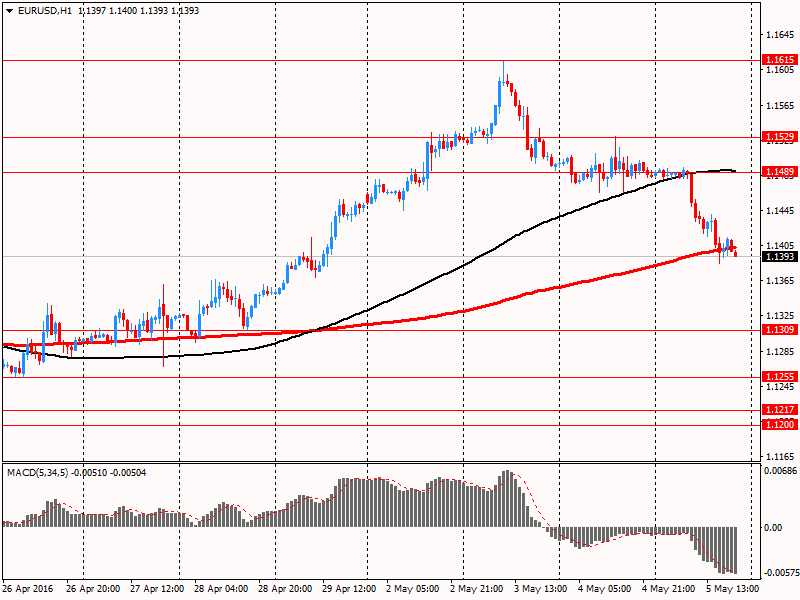Select the 5 May 13:00 time axis label
800x600 pixels.
click(x=733, y=589)
